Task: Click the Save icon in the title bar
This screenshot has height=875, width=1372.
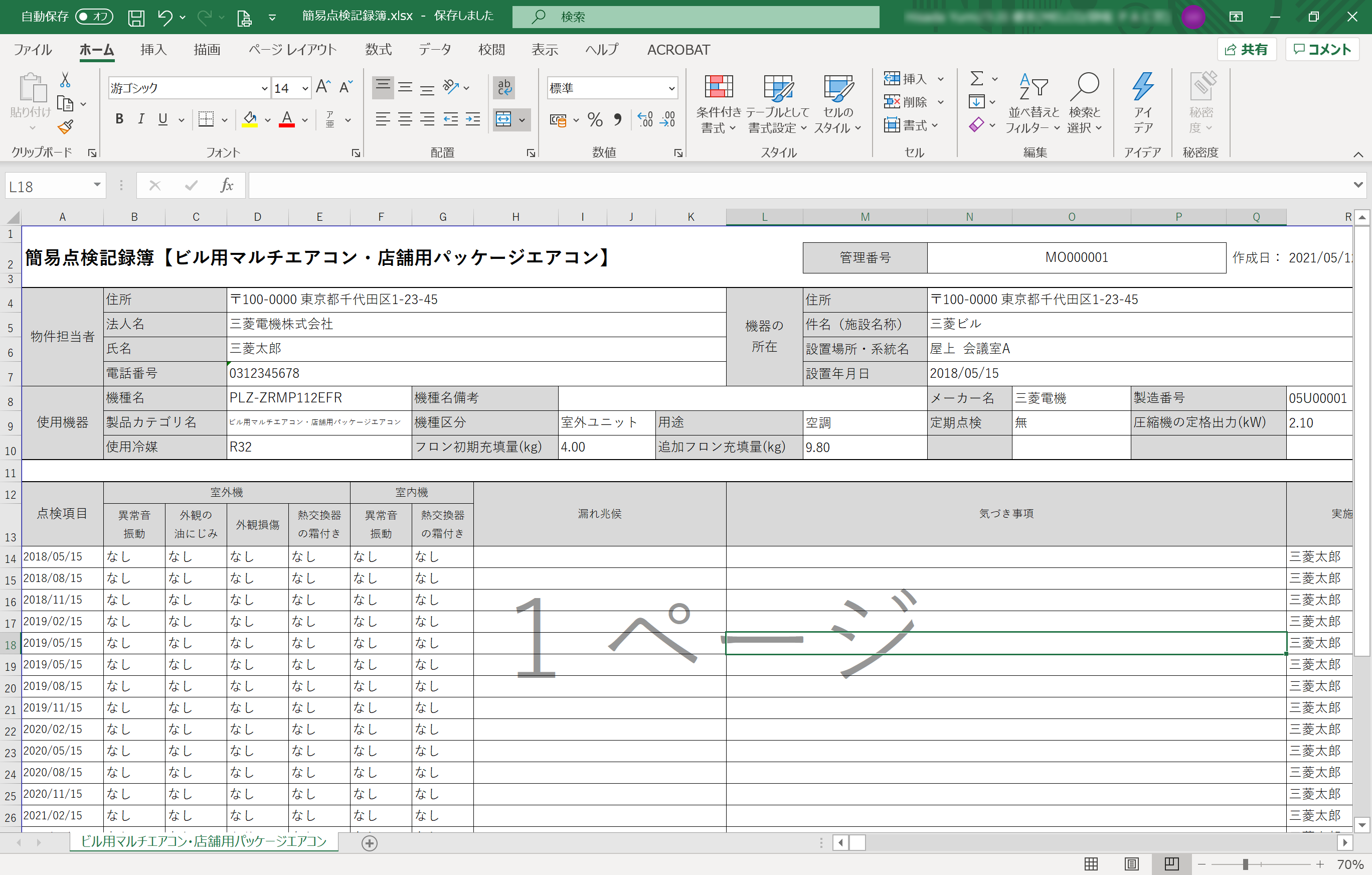Action: point(136,17)
